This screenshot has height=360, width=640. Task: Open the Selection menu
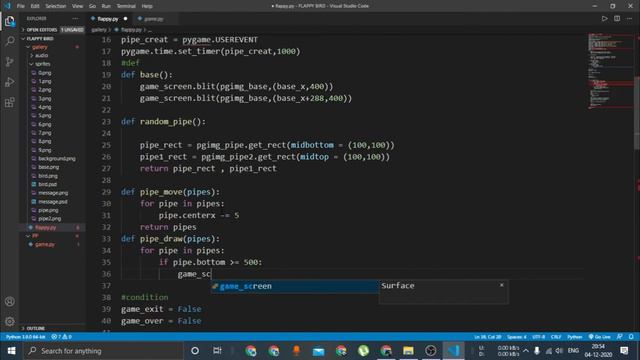pos(56,6)
